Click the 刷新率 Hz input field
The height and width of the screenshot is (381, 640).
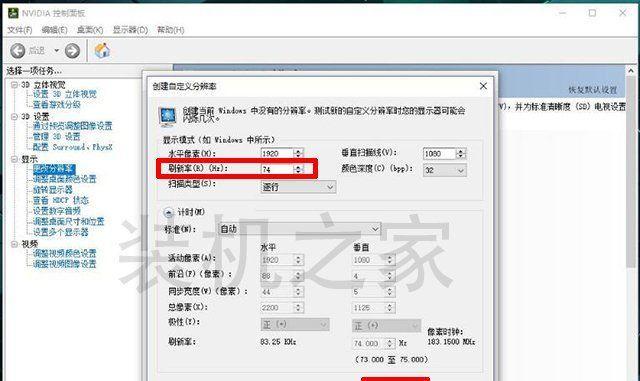point(277,169)
